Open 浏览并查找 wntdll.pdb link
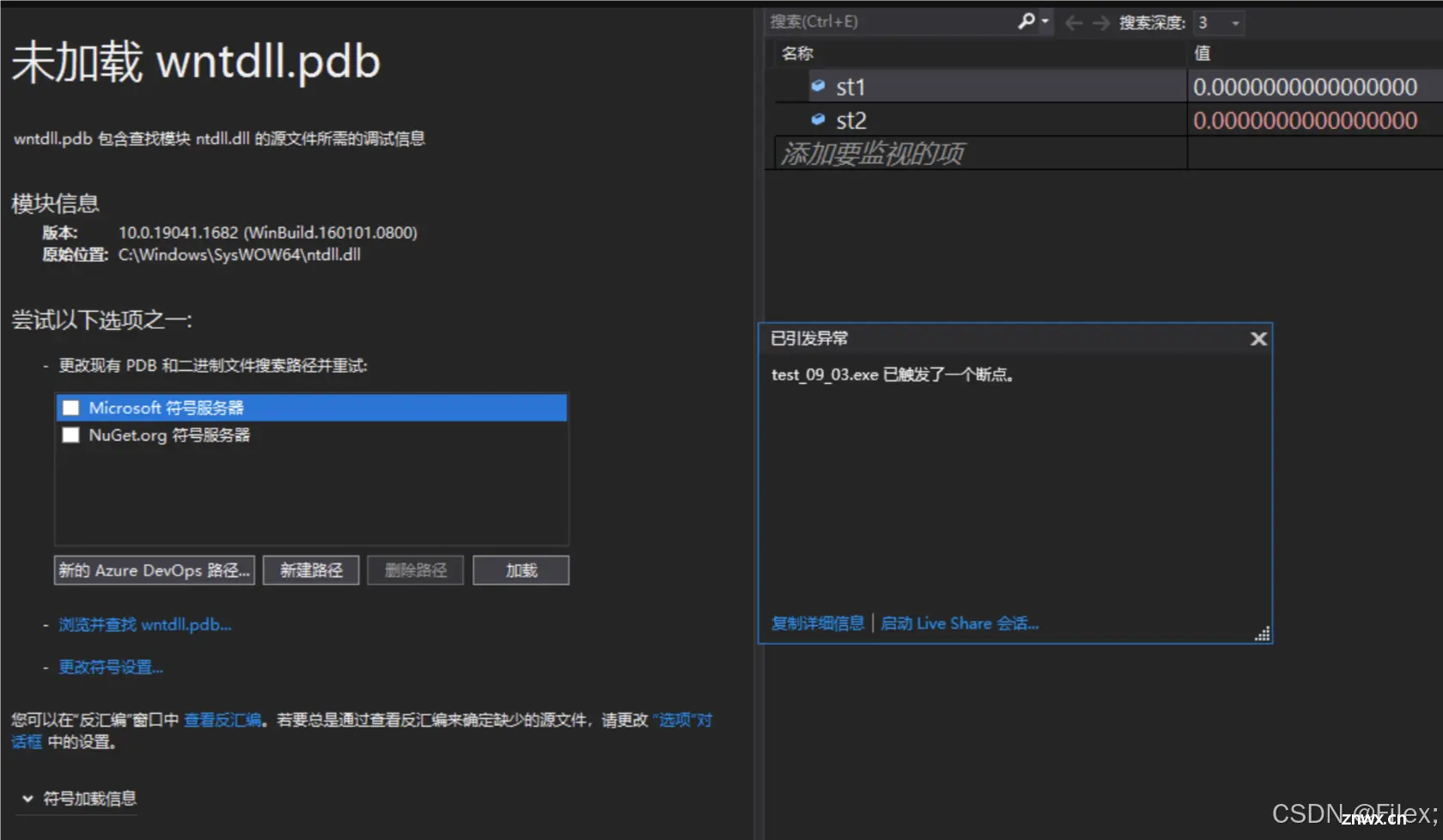 pyautogui.click(x=145, y=624)
